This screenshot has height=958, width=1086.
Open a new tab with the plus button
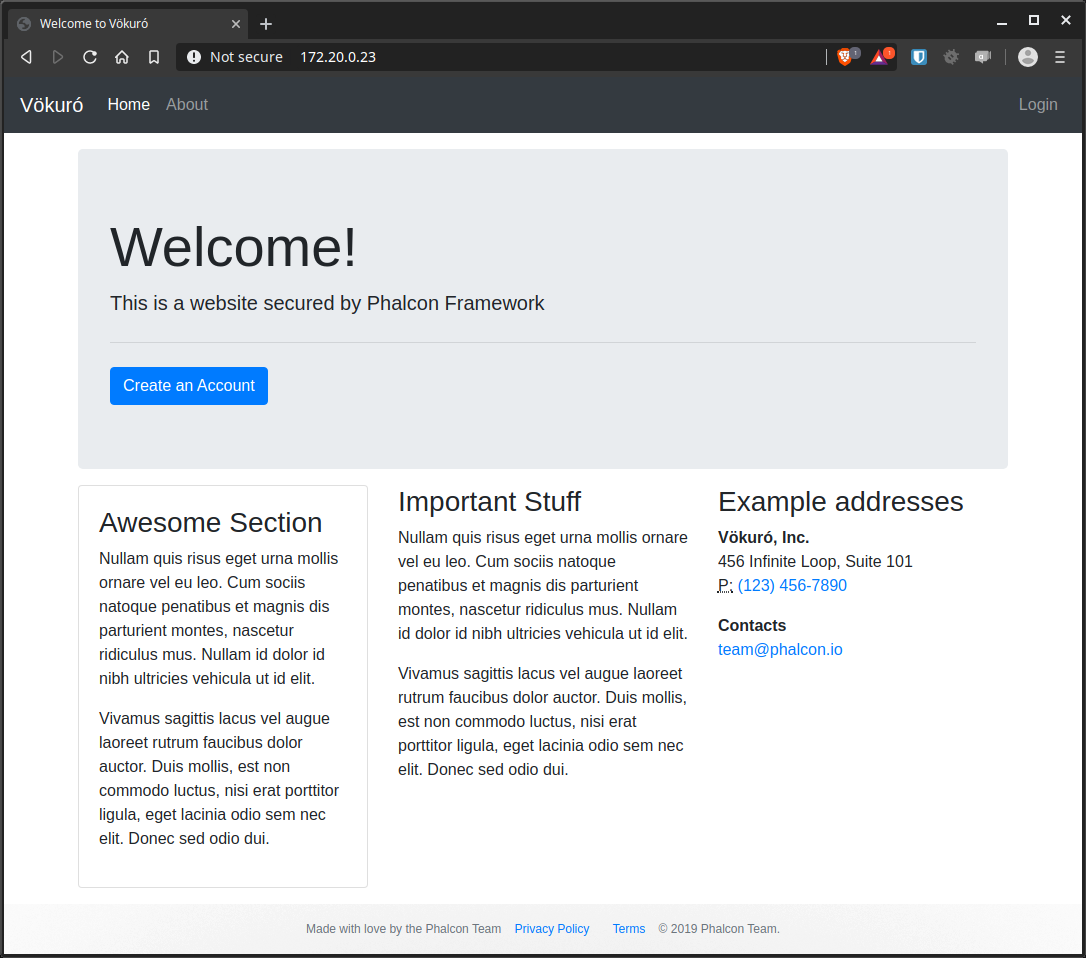pos(266,24)
